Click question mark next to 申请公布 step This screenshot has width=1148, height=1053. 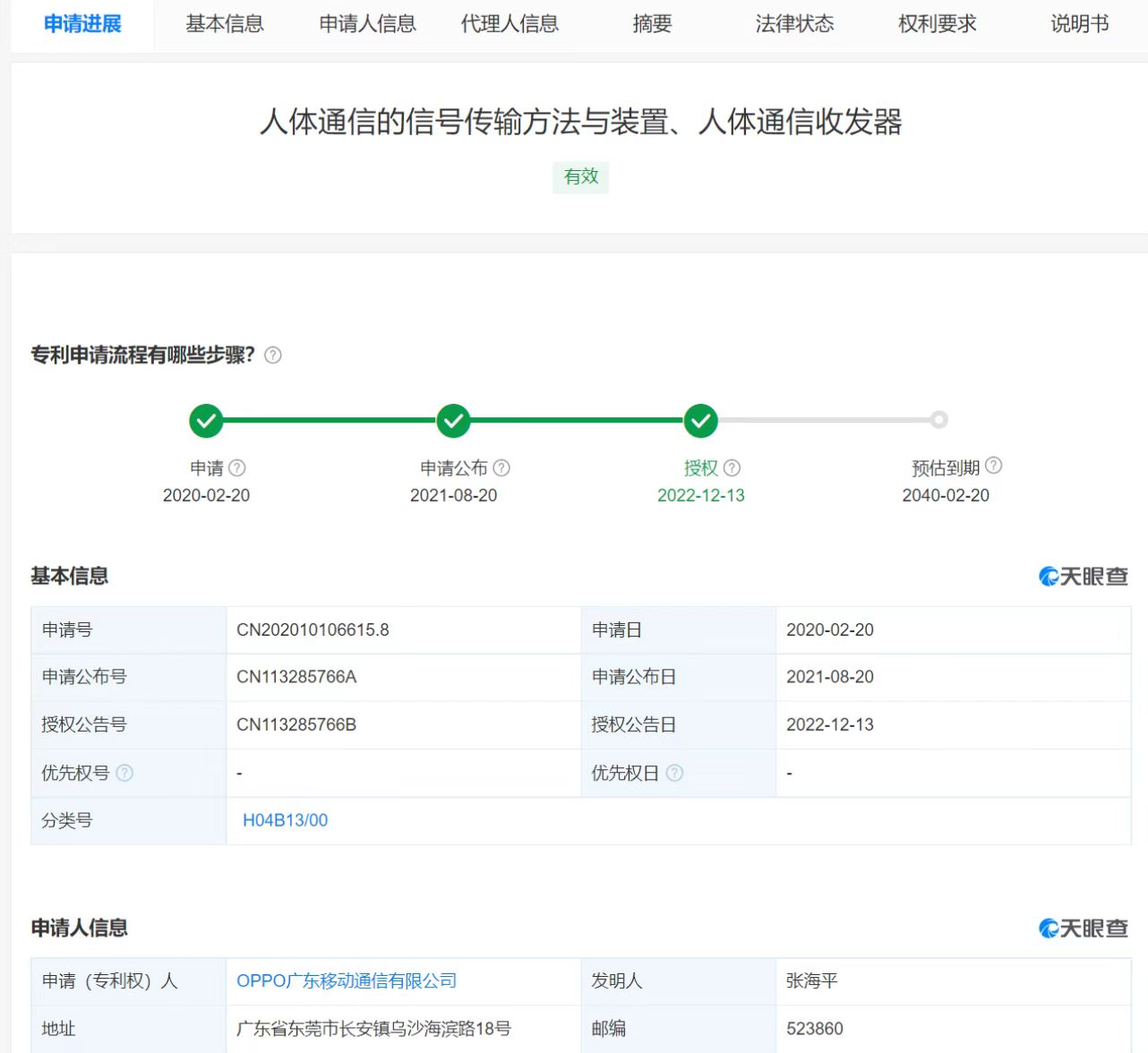pos(501,467)
